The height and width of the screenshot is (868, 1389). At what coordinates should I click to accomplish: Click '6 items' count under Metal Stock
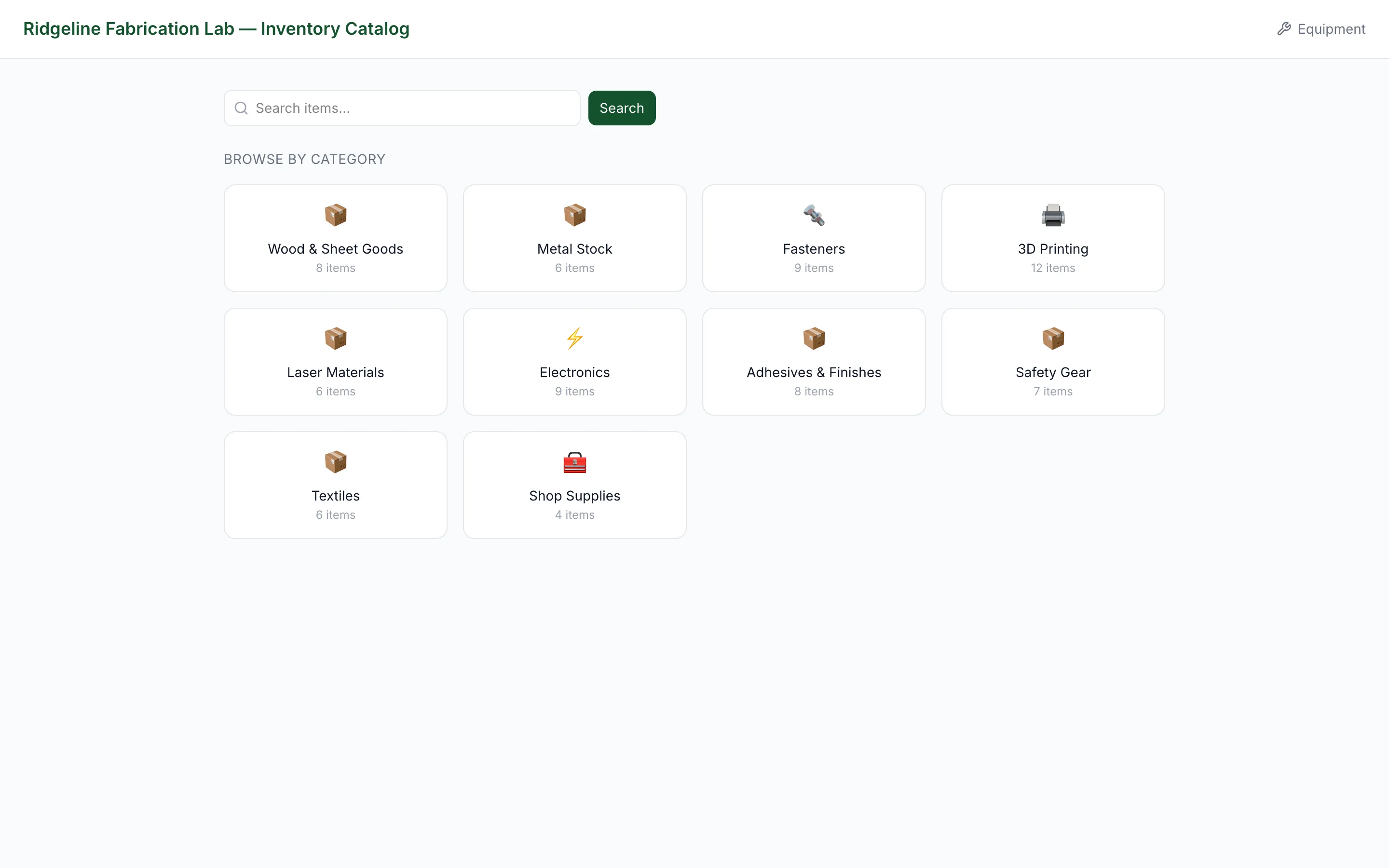tap(574, 268)
